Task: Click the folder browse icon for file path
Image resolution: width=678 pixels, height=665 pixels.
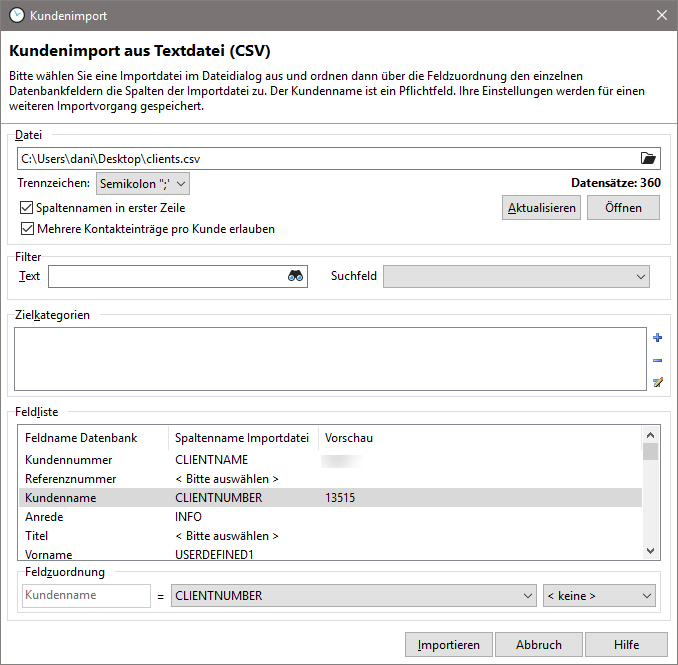Action: pos(648,158)
